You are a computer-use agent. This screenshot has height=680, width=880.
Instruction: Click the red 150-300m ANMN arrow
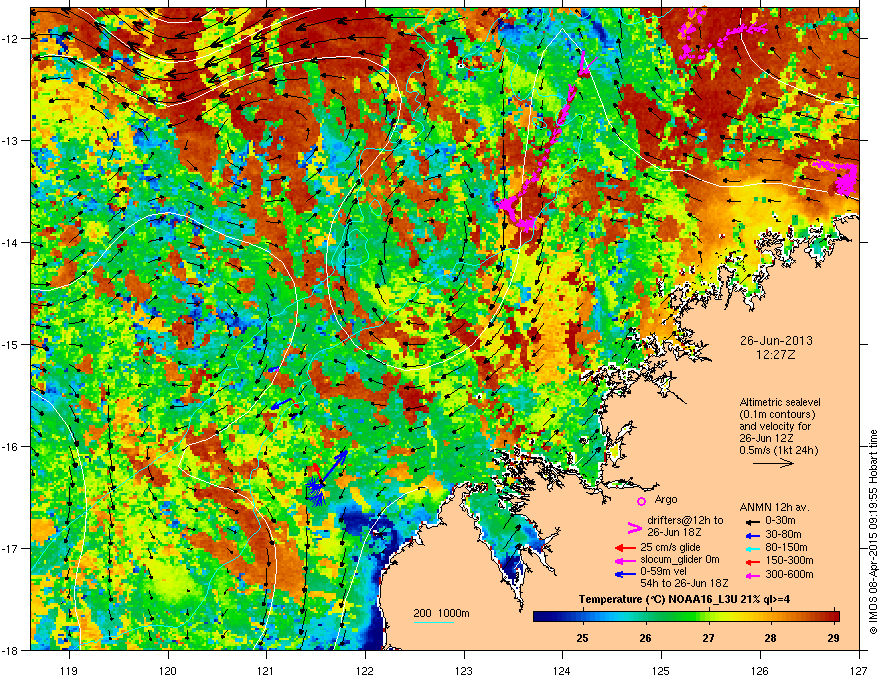751,561
